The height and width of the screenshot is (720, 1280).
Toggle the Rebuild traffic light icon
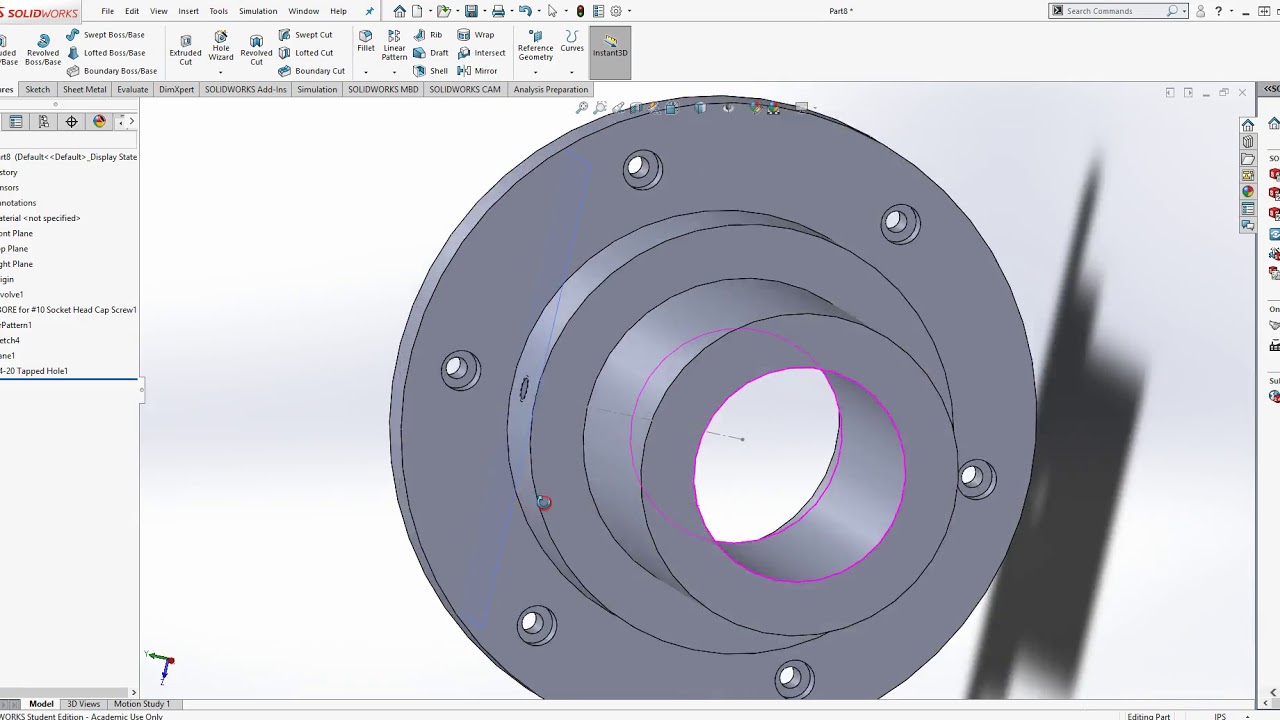[580, 11]
